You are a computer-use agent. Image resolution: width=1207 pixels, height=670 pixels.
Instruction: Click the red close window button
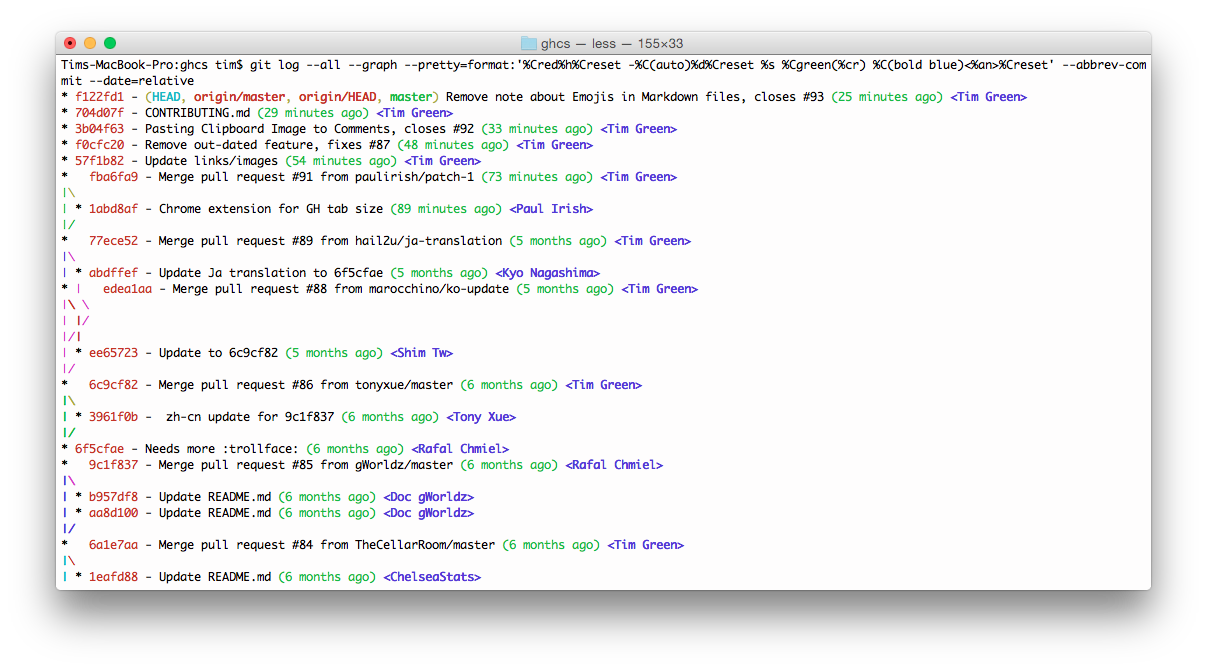click(x=70, y=43)
